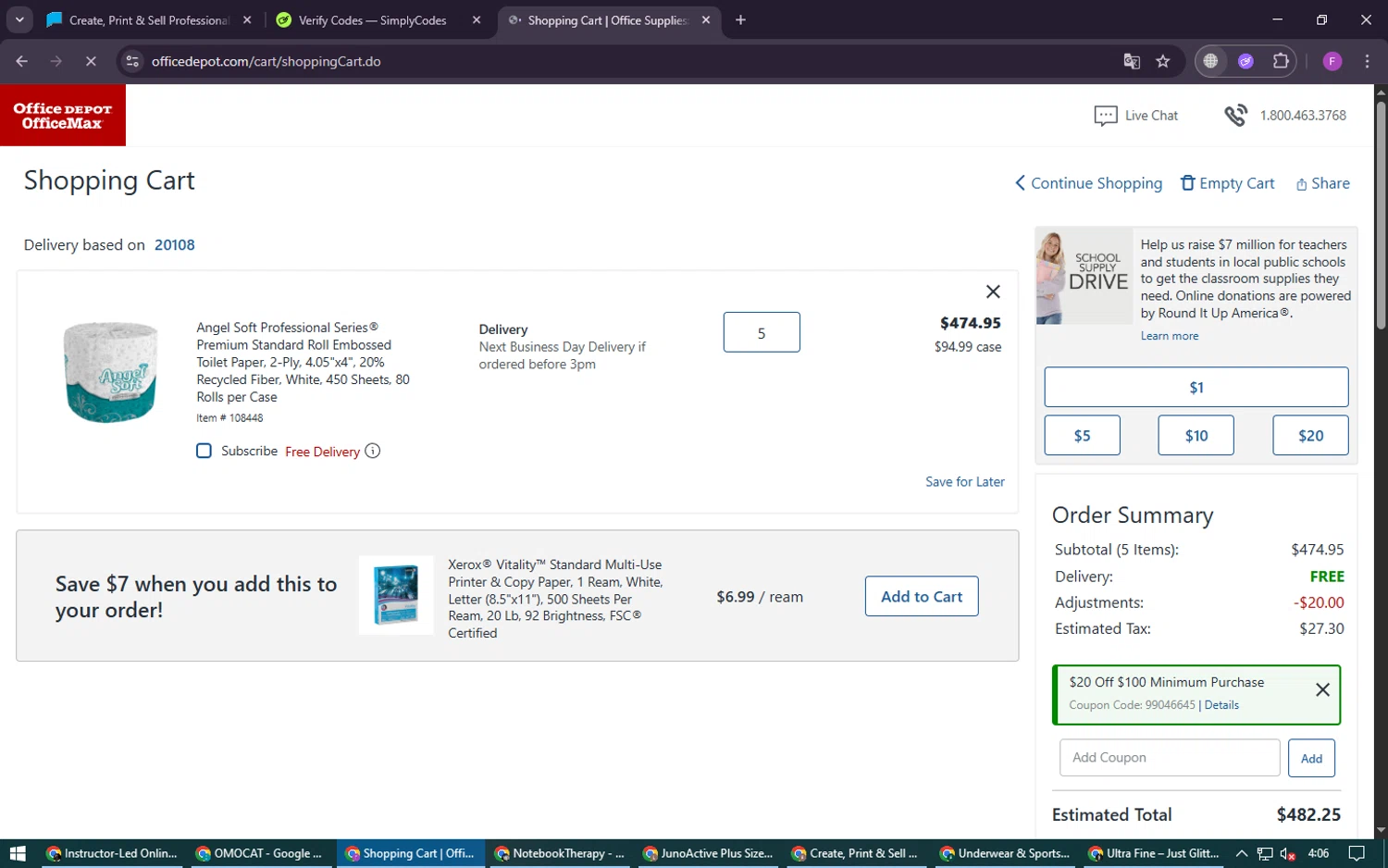Show hidden system tray icons

pos(1242,853)
